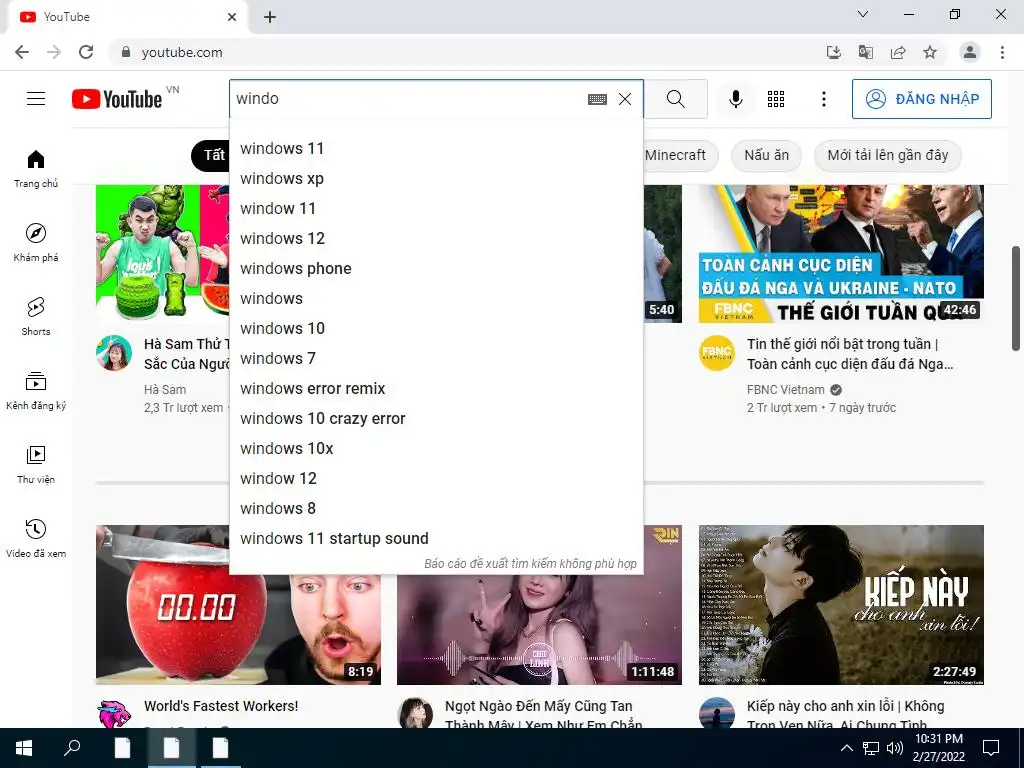The height and width of the screenshot is (768, 1024).
Task: Select suggestion "windows 7"
Action: (x=436, y=359)
